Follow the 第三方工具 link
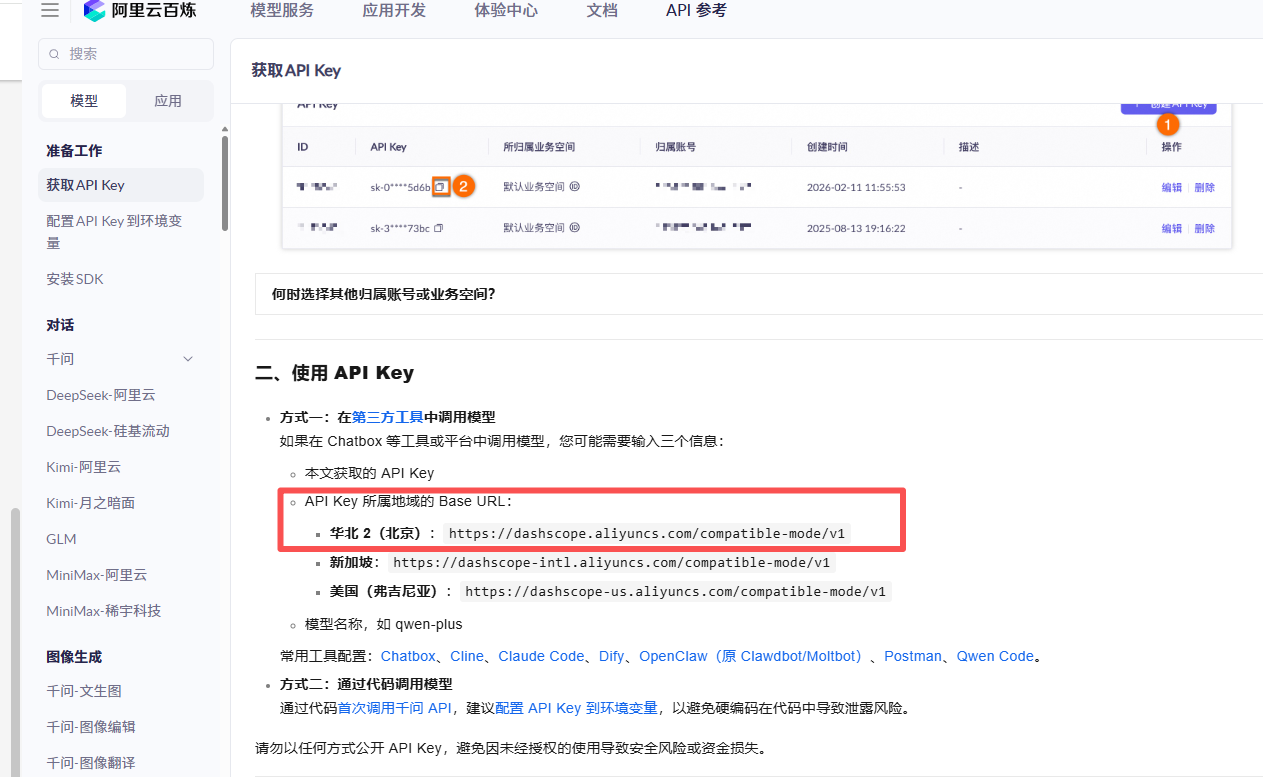Image resolution: width=1263 pixels, height=777 pixels. 388,417
